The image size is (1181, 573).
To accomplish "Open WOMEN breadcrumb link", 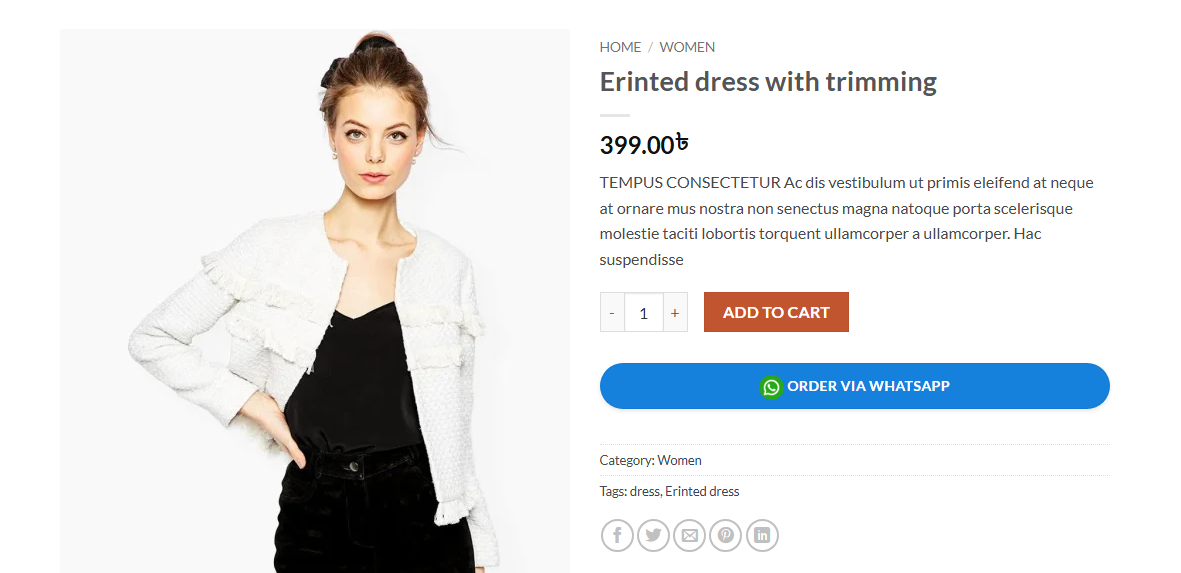I will tap(687, 47).
